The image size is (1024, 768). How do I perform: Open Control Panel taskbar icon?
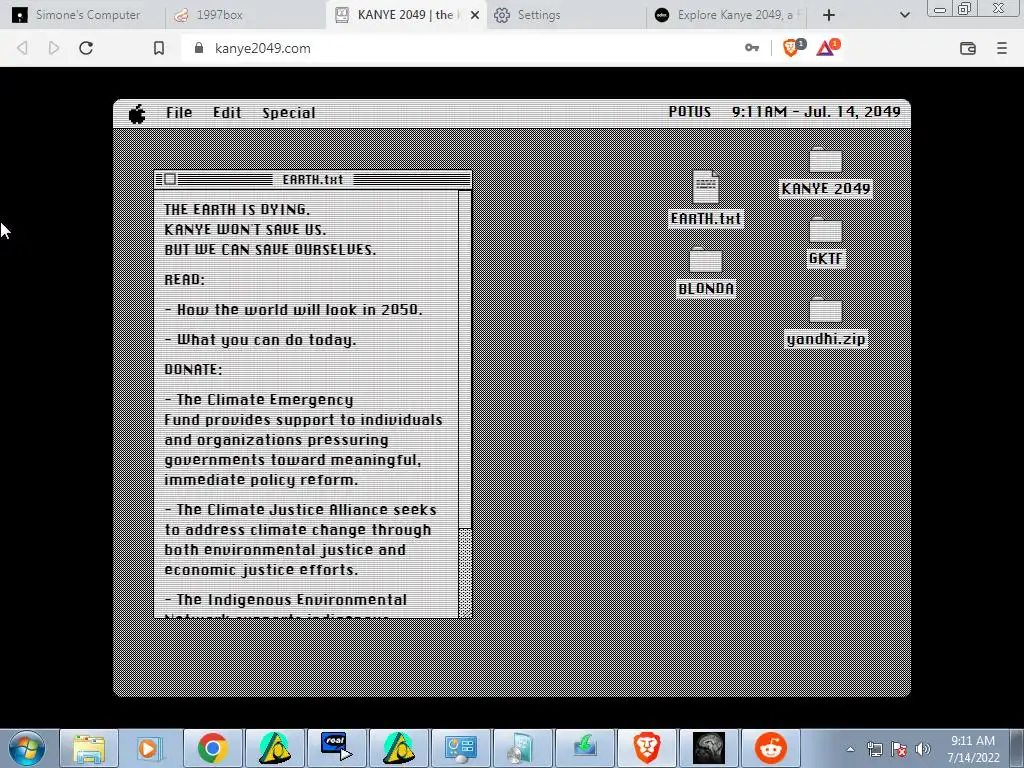pyautogui.click(x=460, y=748)
